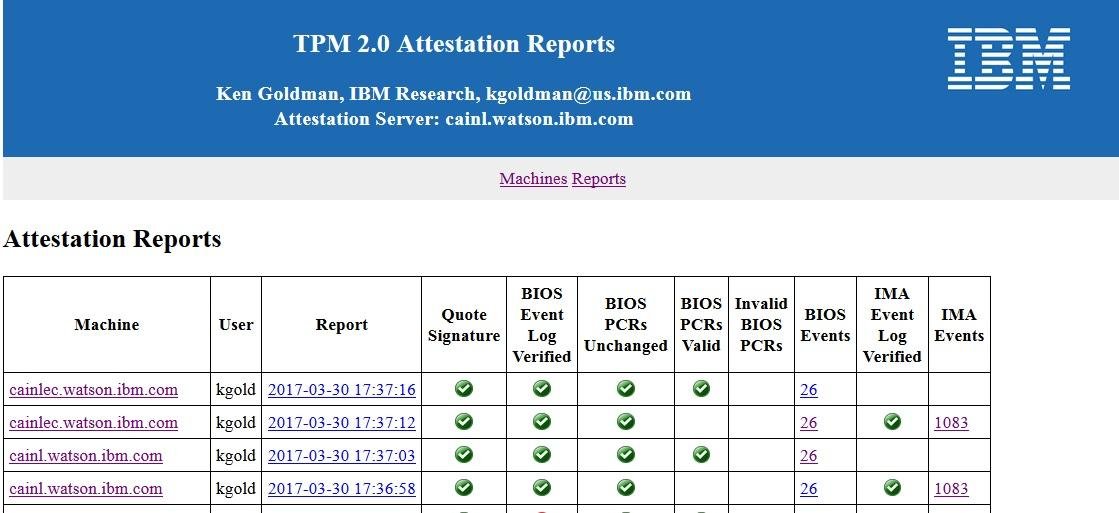Open the Reports navigation link
This screenshot has height=513, width=1119.
click(599, 179)
